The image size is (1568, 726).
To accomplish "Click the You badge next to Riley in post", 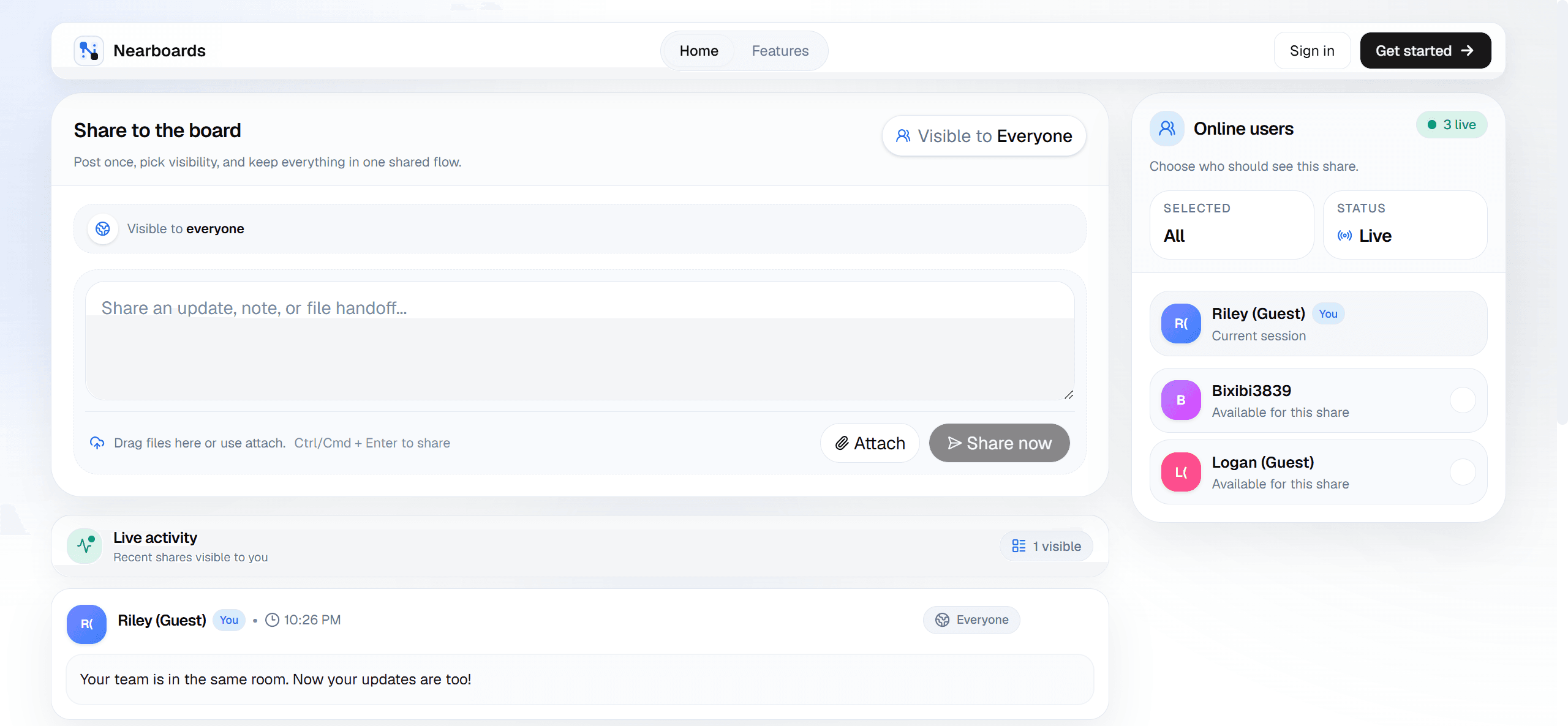I will (229, 620).
